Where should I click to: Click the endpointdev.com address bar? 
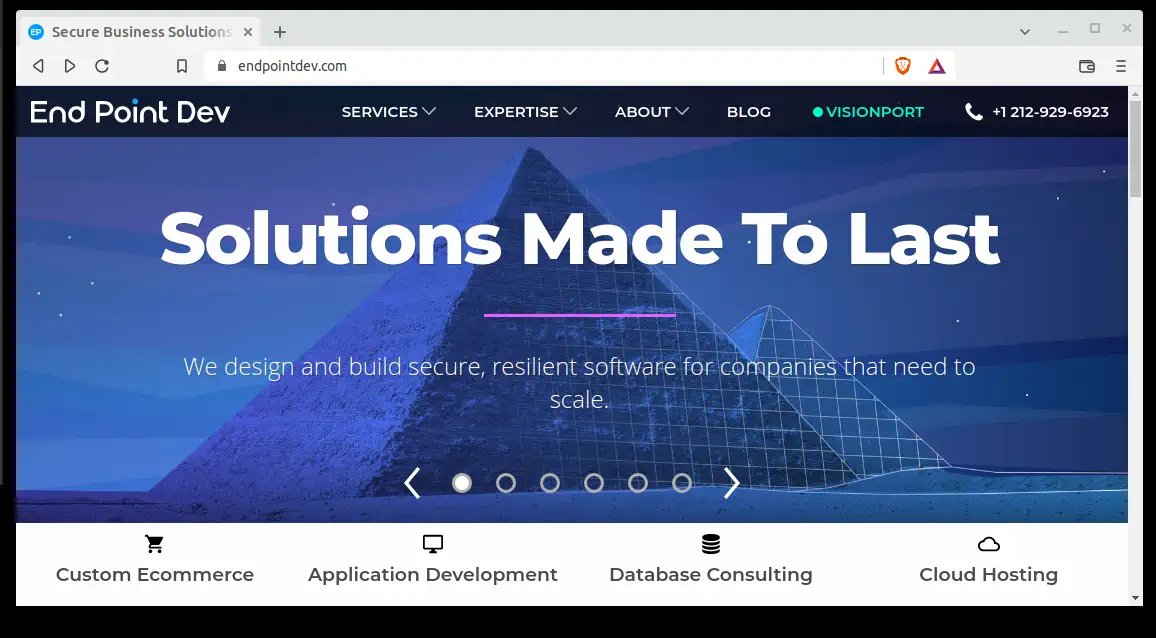[543, 66]
